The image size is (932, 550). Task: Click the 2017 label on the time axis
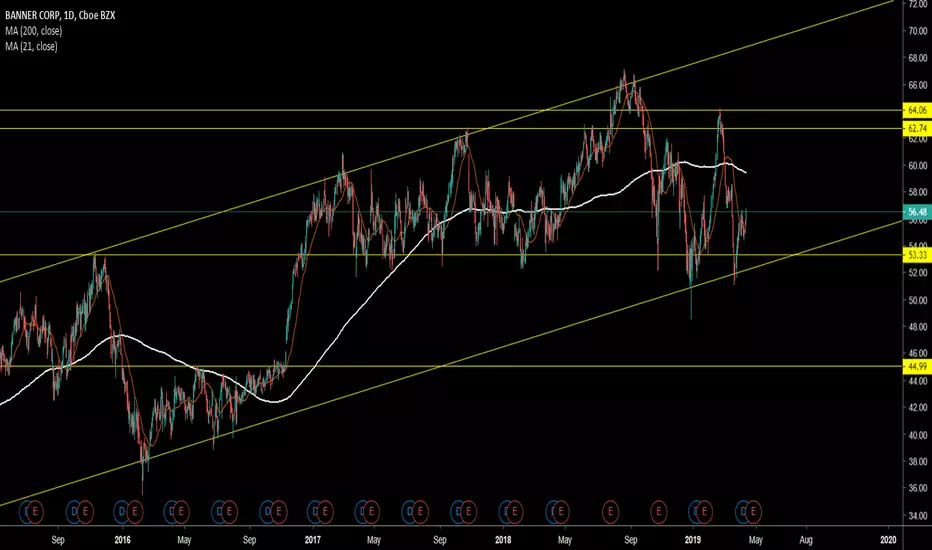click(x=313, y=540)
